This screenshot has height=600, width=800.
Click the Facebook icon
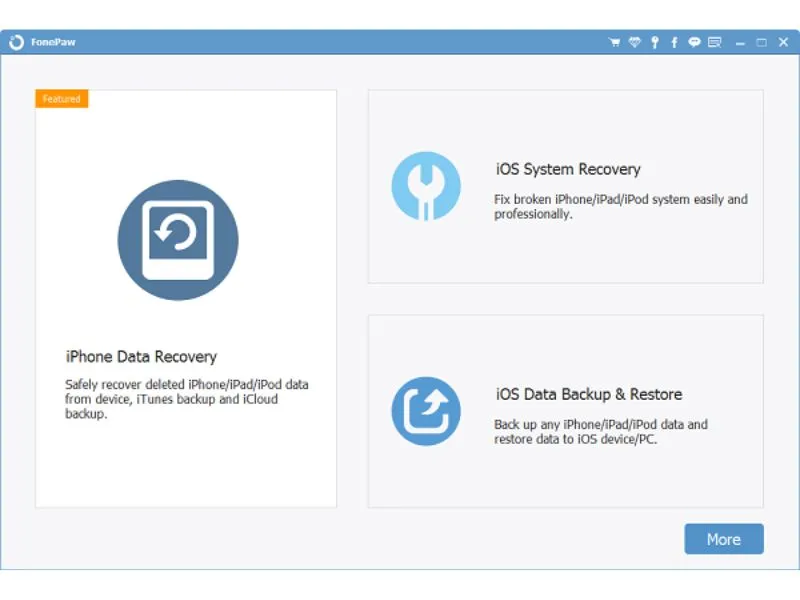click(x=674, y=42)
